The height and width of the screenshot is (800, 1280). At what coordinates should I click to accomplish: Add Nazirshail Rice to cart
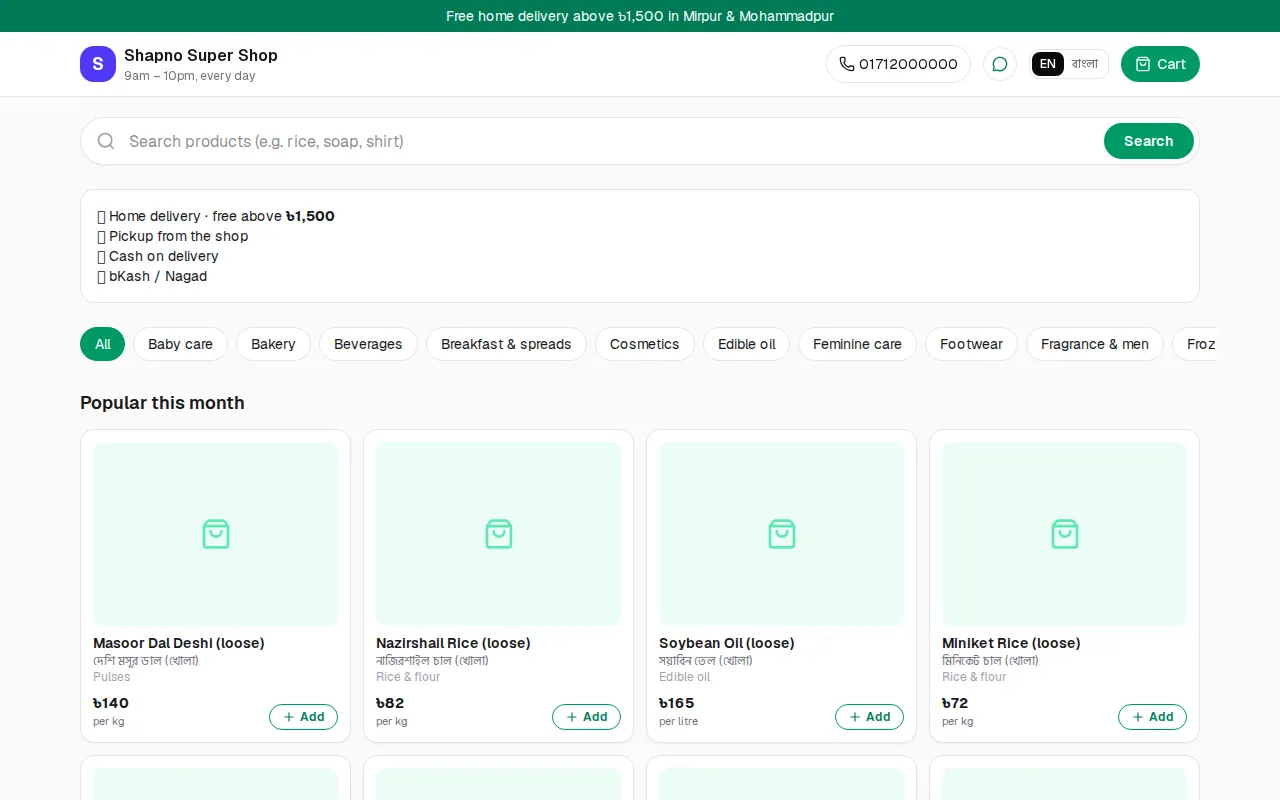[586, 717]
